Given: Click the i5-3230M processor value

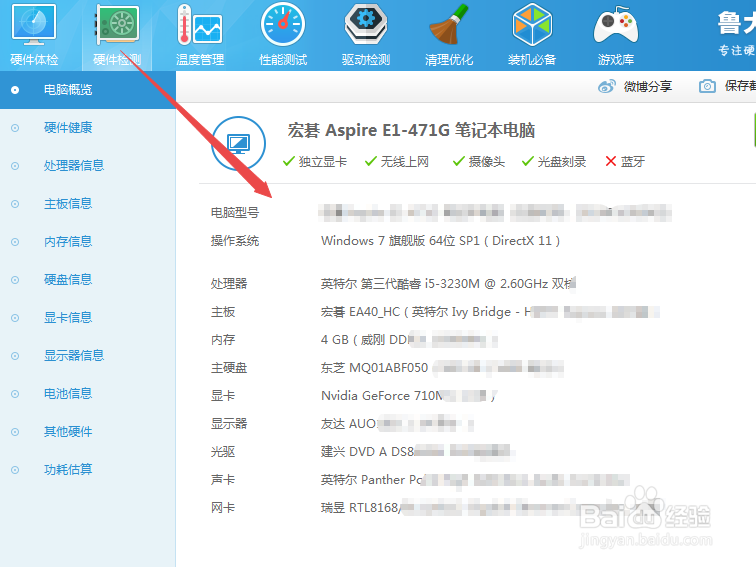Looking at the screenshot, I should click(x=448, y=284).
